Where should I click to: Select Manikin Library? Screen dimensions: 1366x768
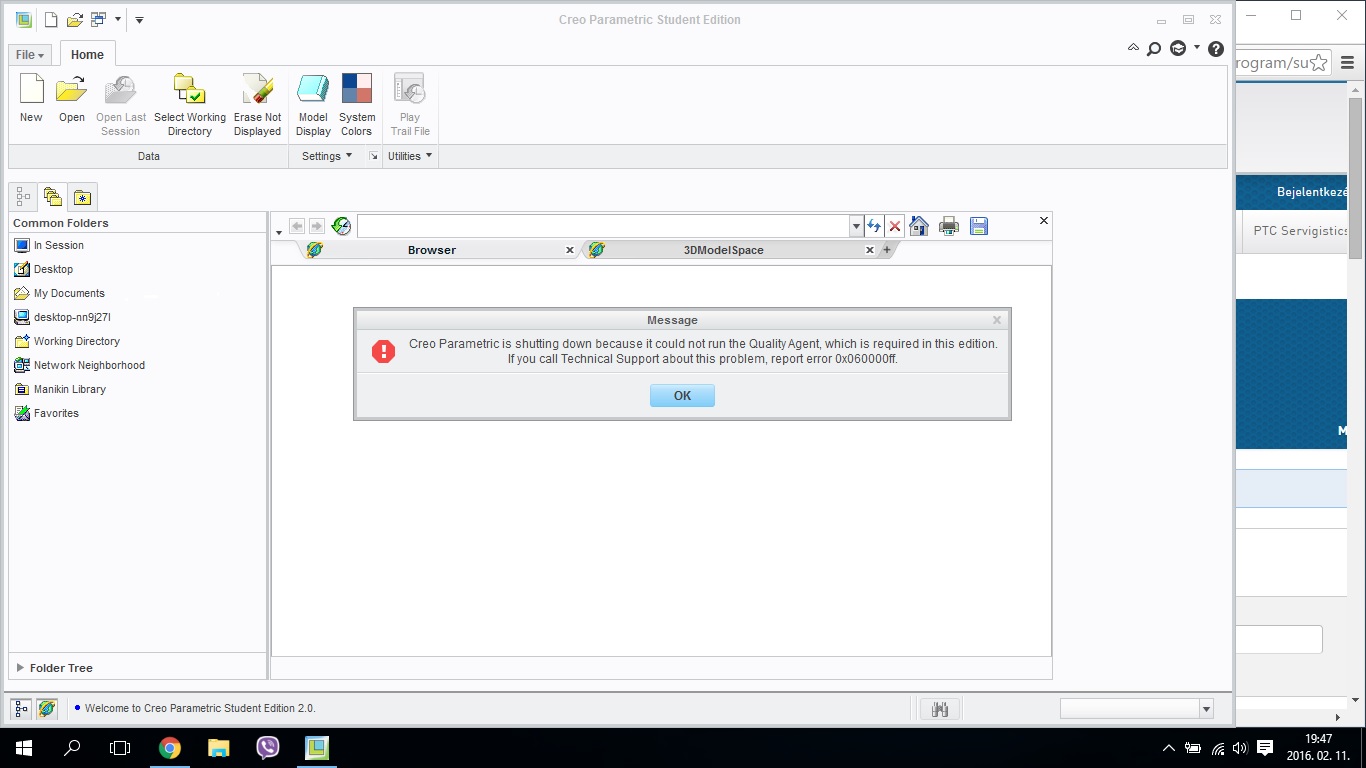(x=59, y=389)
